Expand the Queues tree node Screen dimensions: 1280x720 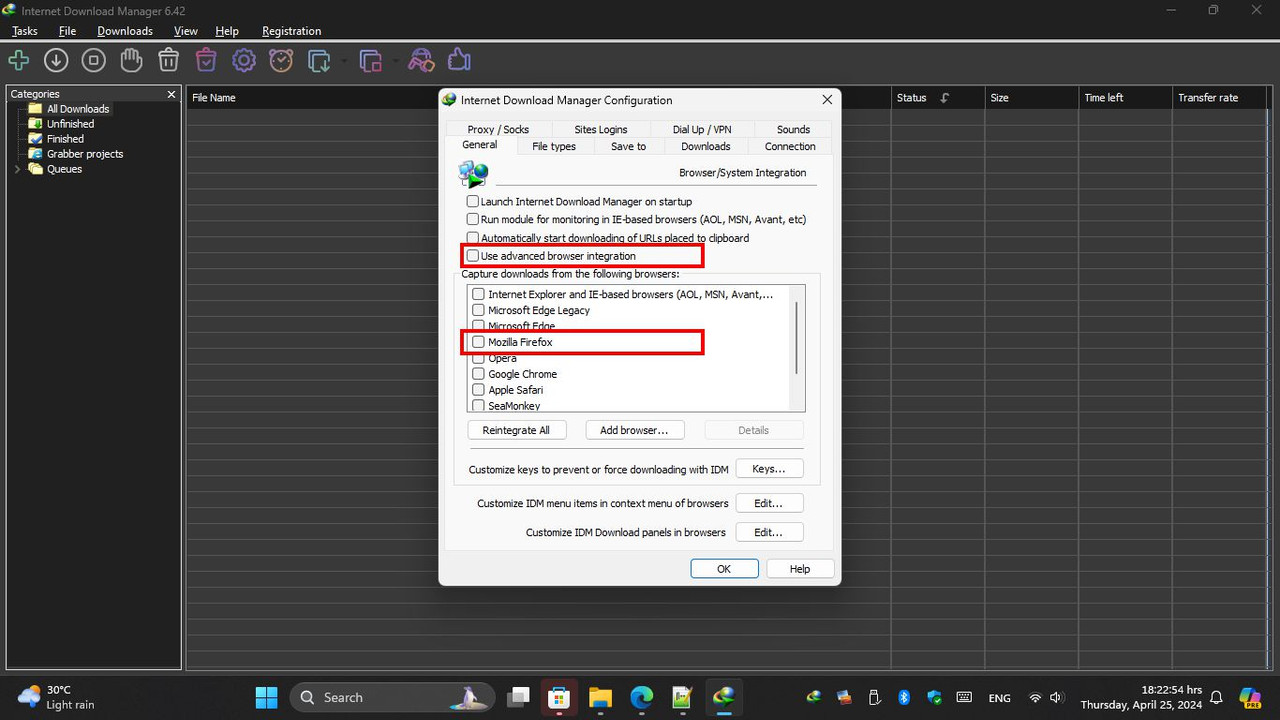[17, 169]
